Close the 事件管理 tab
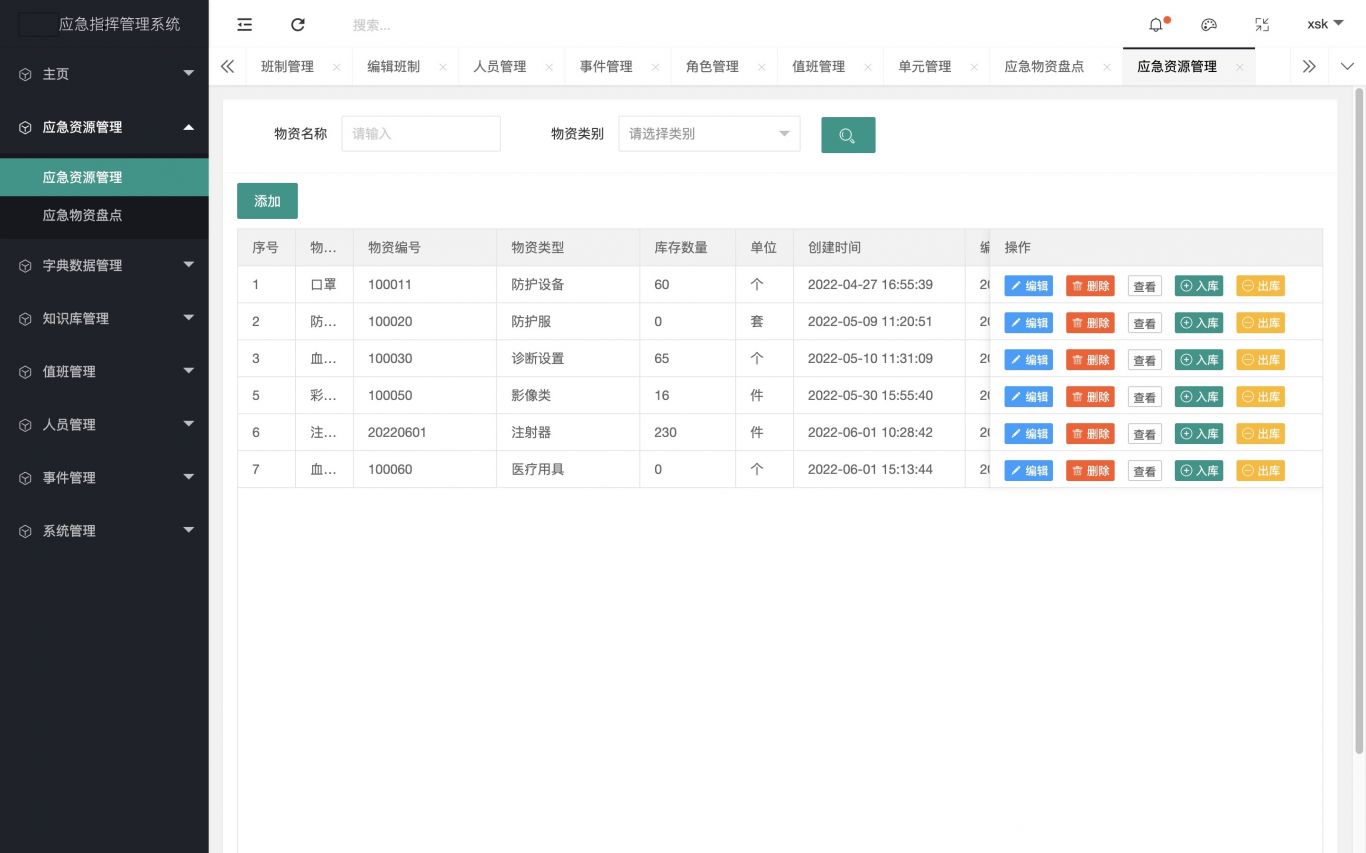 (x=655, y=67)
